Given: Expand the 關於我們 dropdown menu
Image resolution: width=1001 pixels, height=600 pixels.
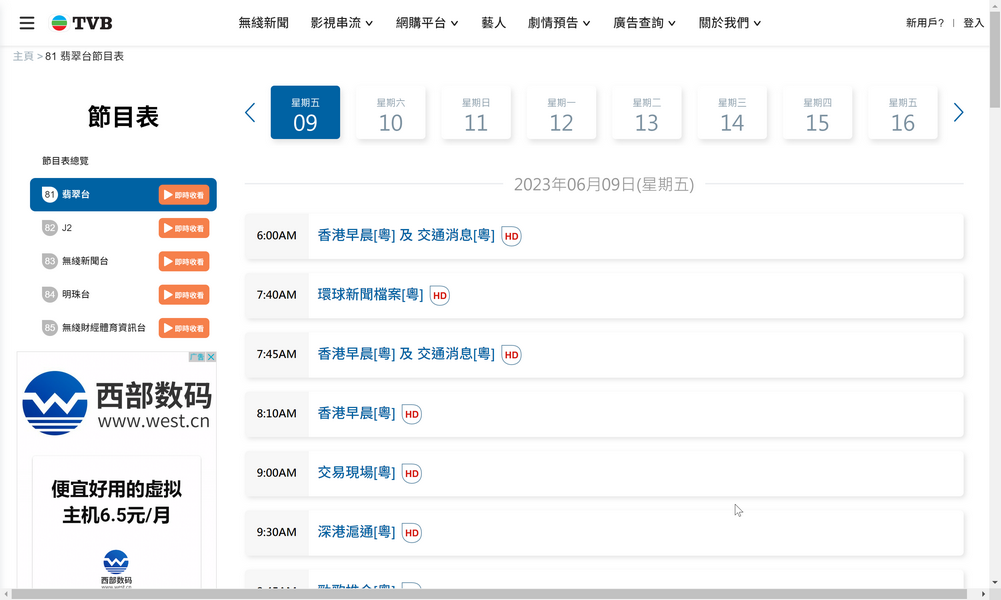Looking at the screenshot, I should [730, 23].
